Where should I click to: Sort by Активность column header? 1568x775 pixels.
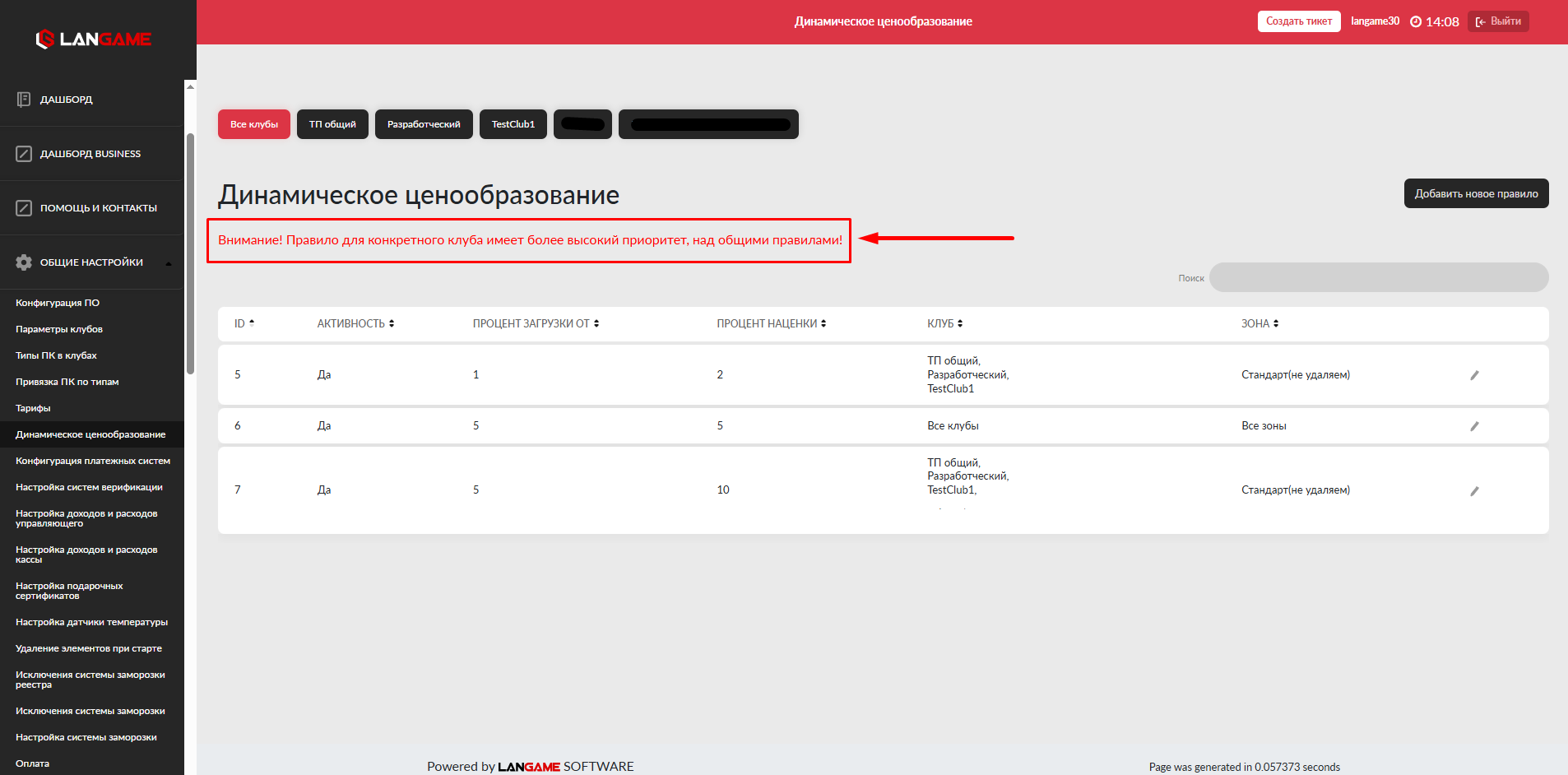tap(355, 323)
